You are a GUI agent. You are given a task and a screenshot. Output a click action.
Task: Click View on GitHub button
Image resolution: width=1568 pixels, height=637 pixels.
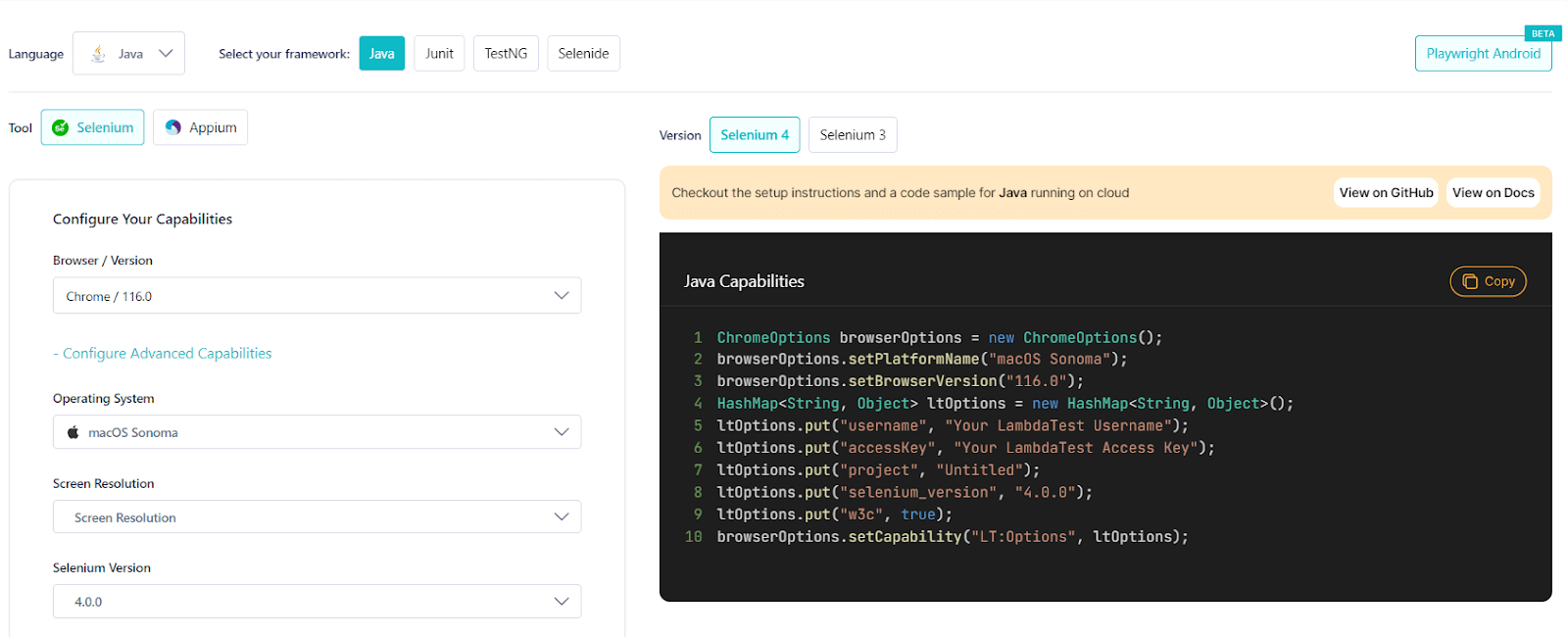[1386, 193]
